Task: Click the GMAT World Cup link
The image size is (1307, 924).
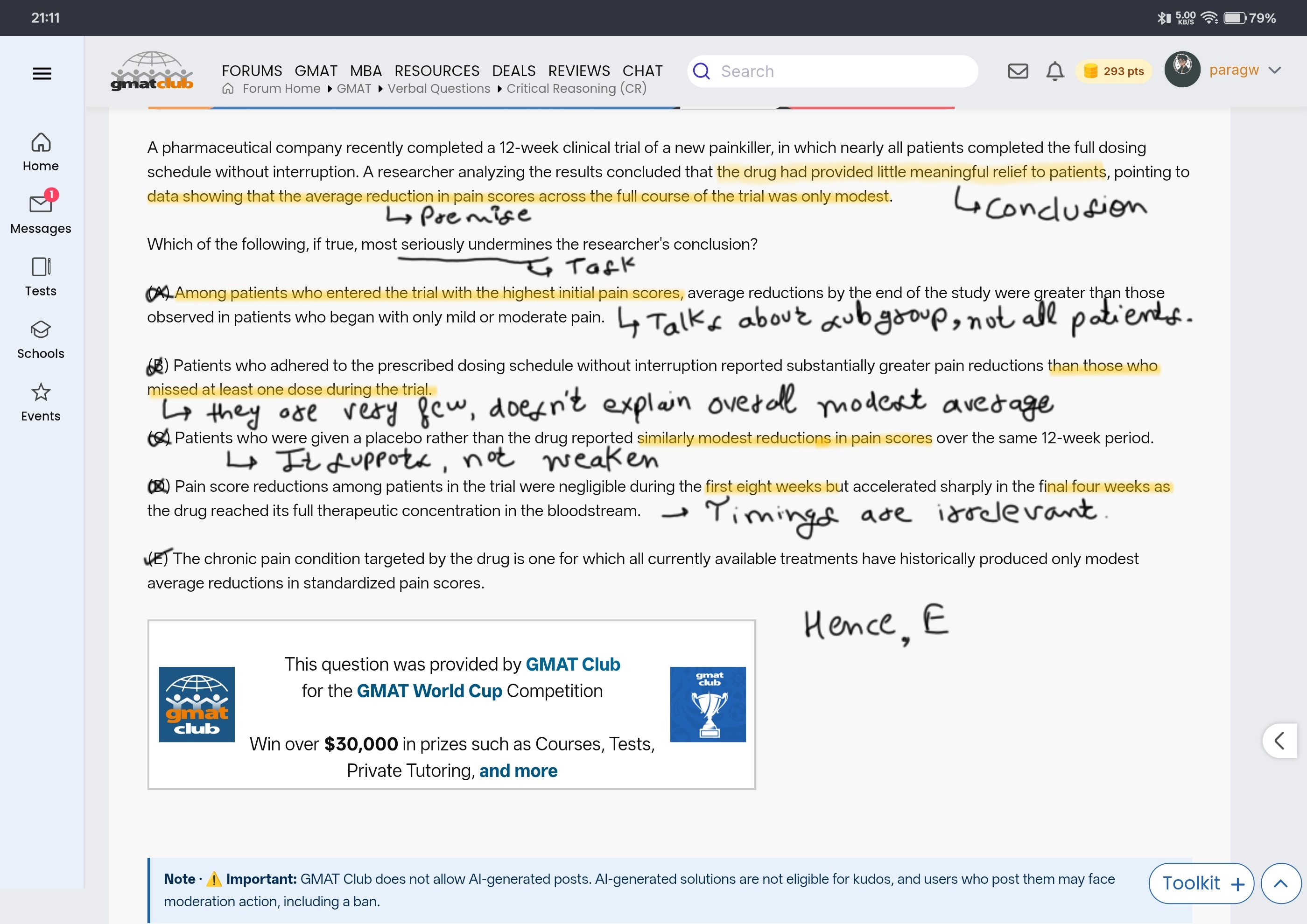Action: coord(429,691)
